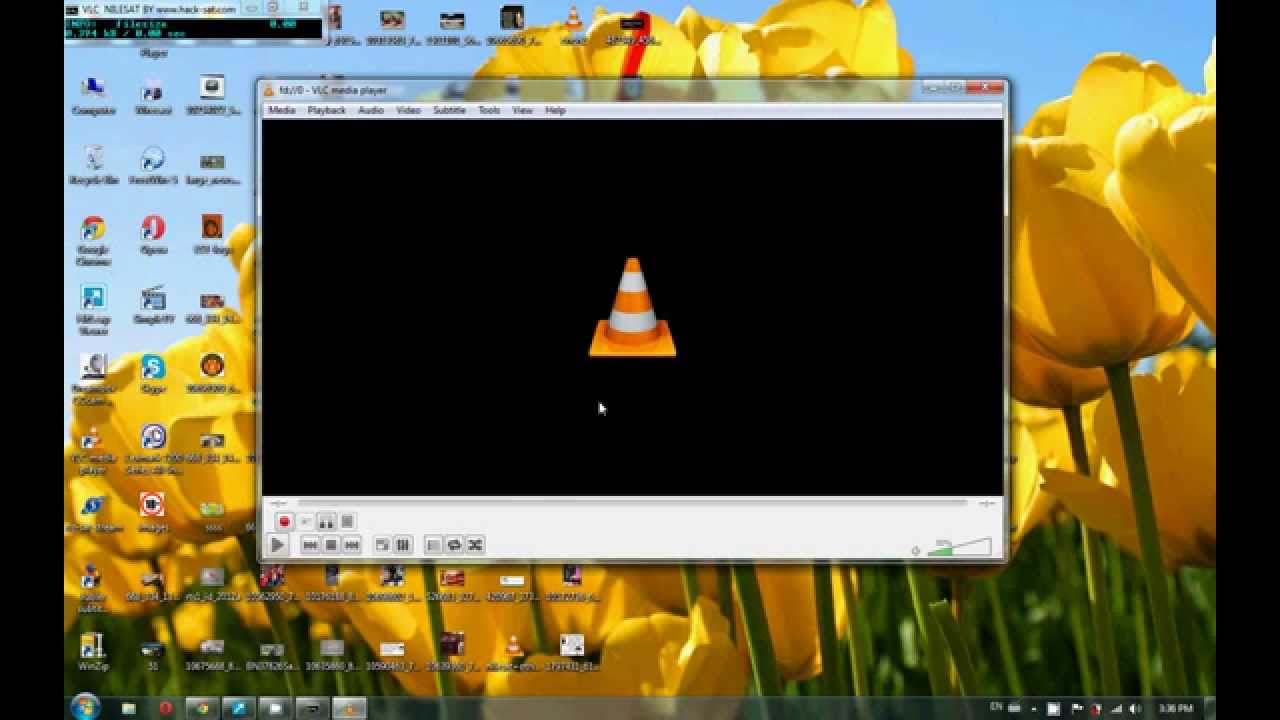Open the Audio menu
This screenshot has width=1280, height=720.
pyautogui.click(x=371, y=110)
